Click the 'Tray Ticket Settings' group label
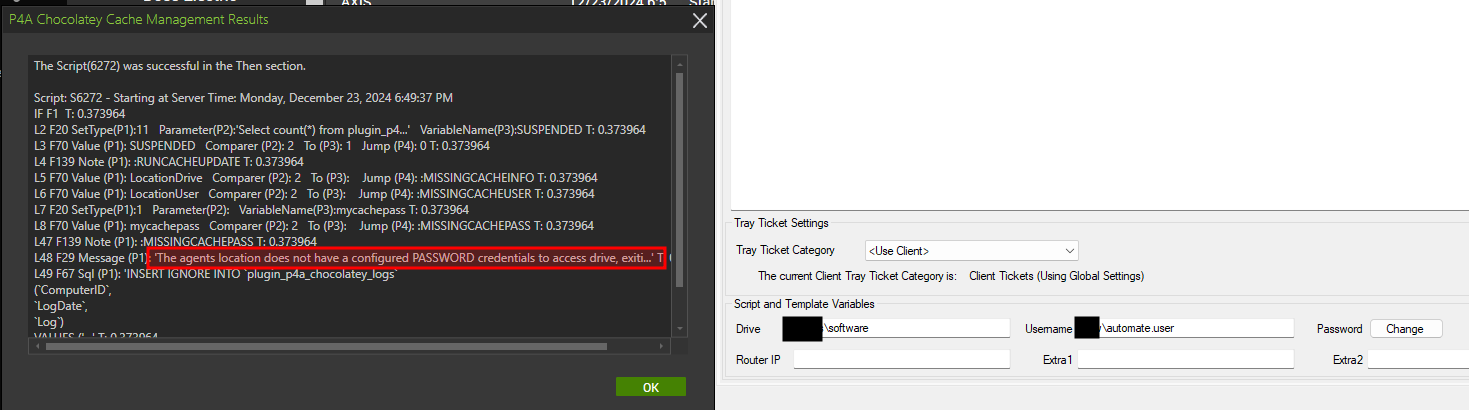The image size is (1469, 410). 781,223
